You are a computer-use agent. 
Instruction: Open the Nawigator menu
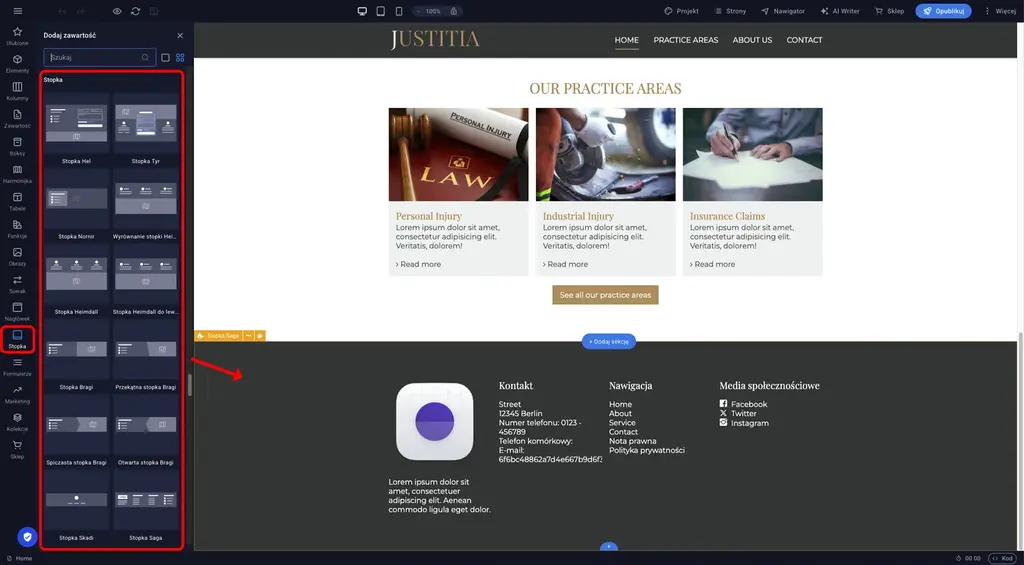click(x=782, y=11)
